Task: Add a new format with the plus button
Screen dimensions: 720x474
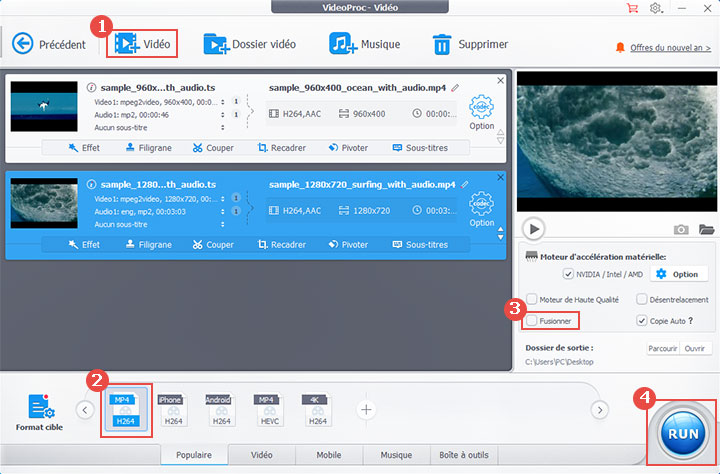Action: tap(366, 410)
